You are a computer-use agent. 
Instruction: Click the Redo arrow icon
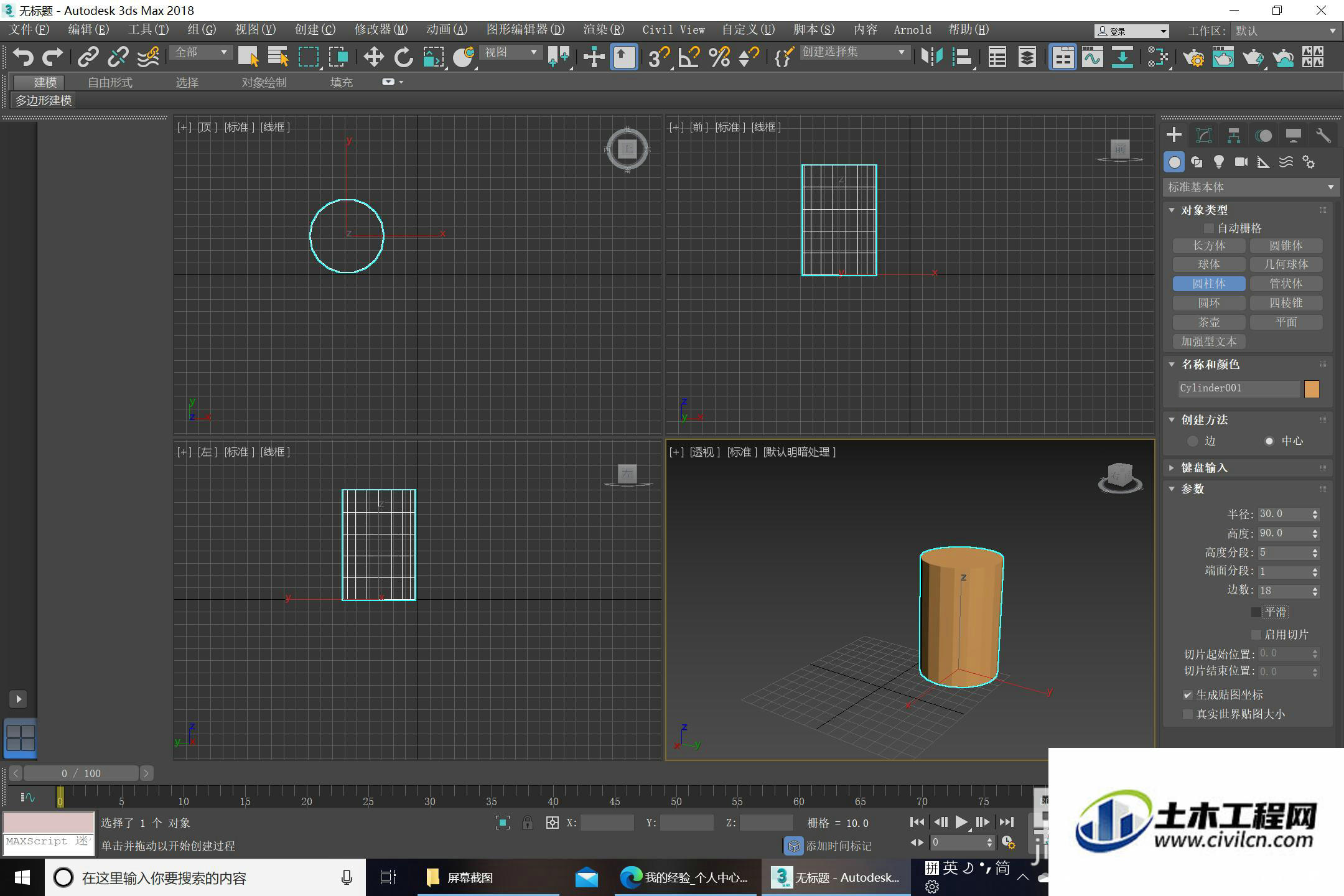point(52,57)
